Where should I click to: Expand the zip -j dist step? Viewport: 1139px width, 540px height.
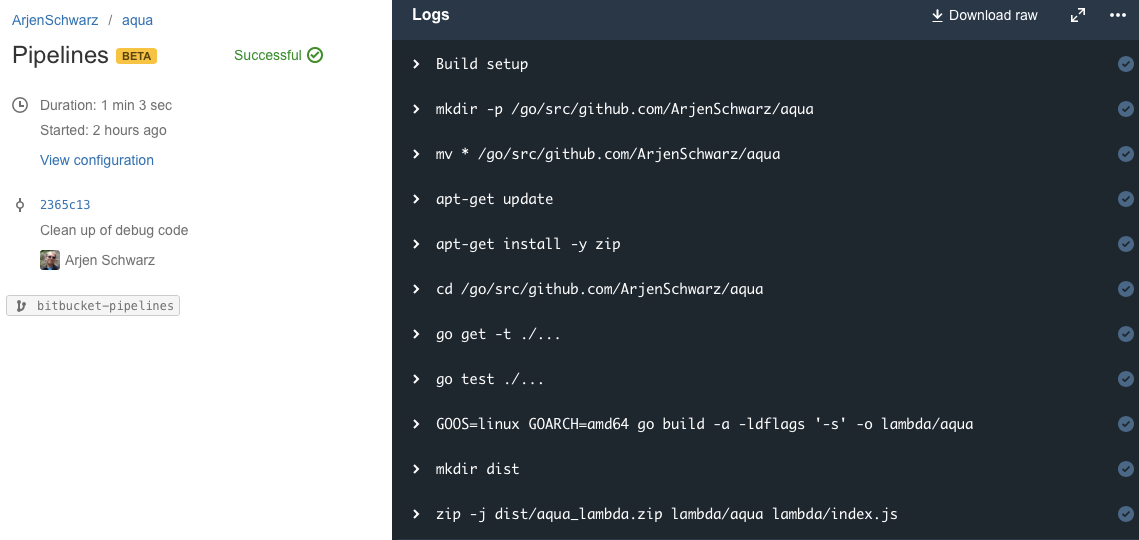tap(416, 515)
